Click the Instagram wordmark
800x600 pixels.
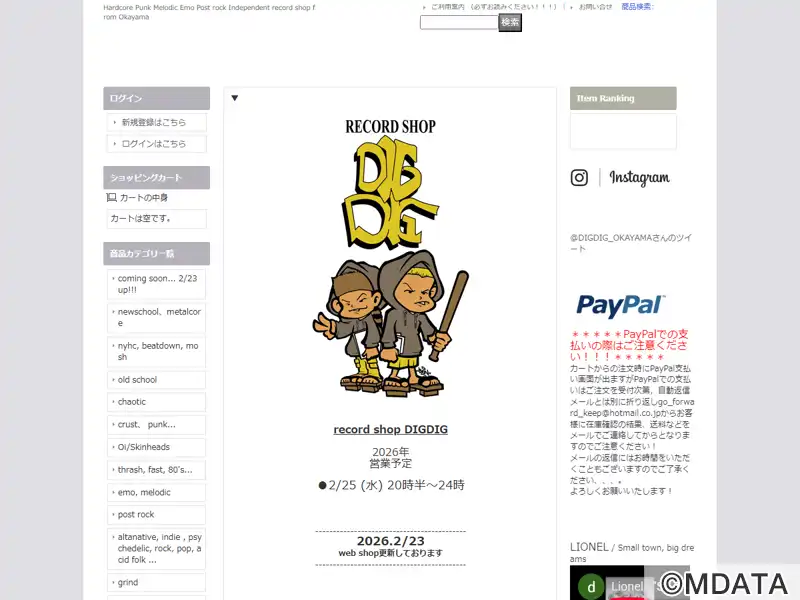[639, 178]
